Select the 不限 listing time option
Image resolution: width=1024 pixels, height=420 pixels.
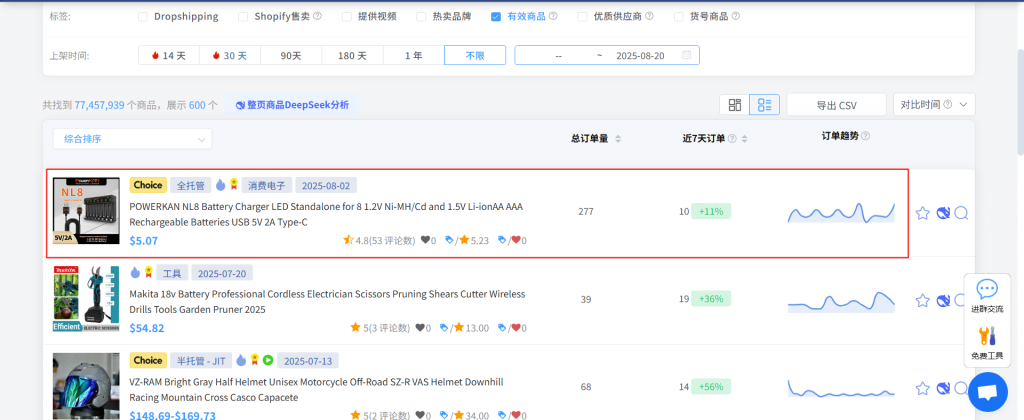tap(475, 56)
